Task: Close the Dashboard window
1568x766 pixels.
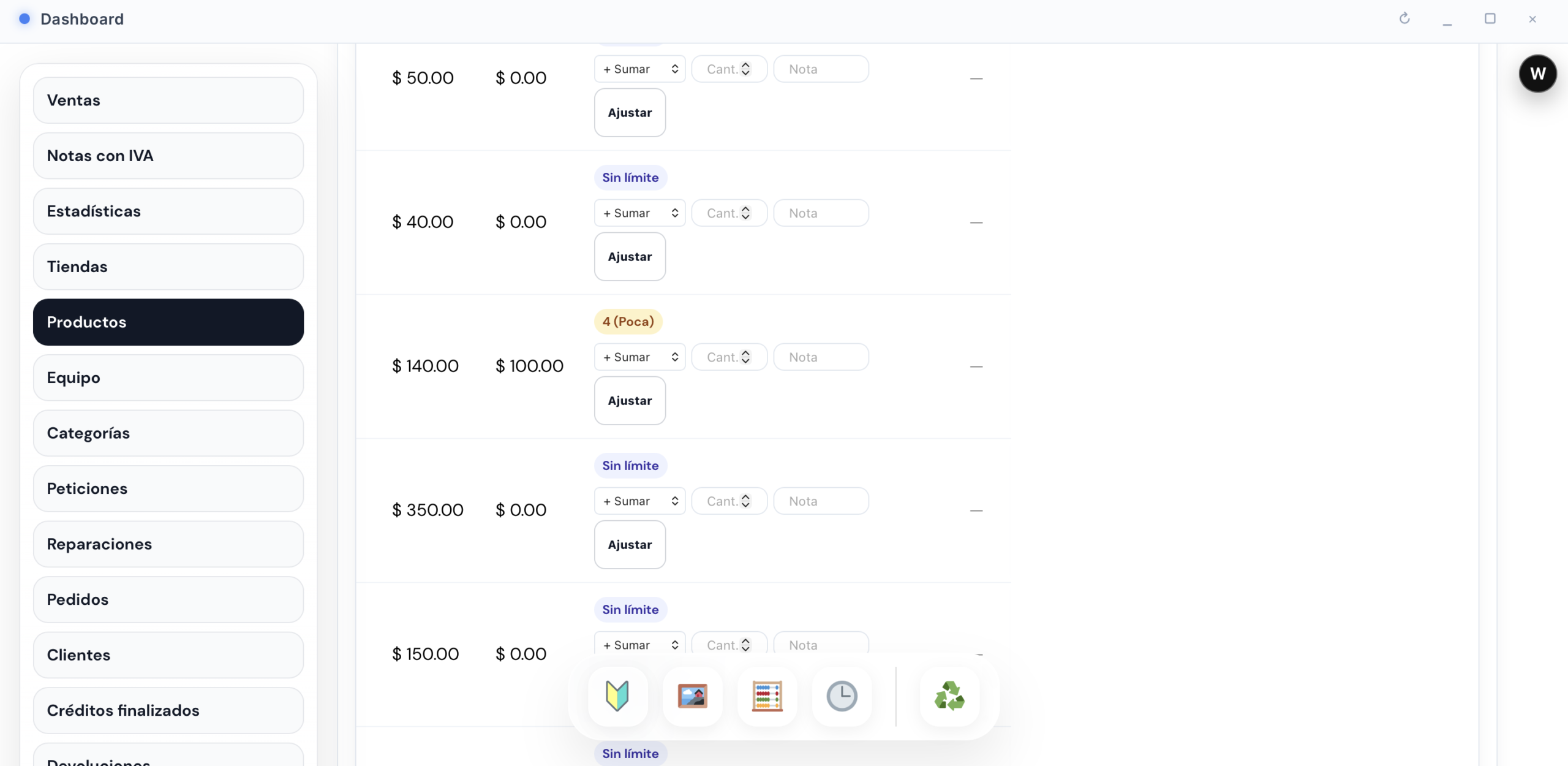Action: pos(1532,19)
